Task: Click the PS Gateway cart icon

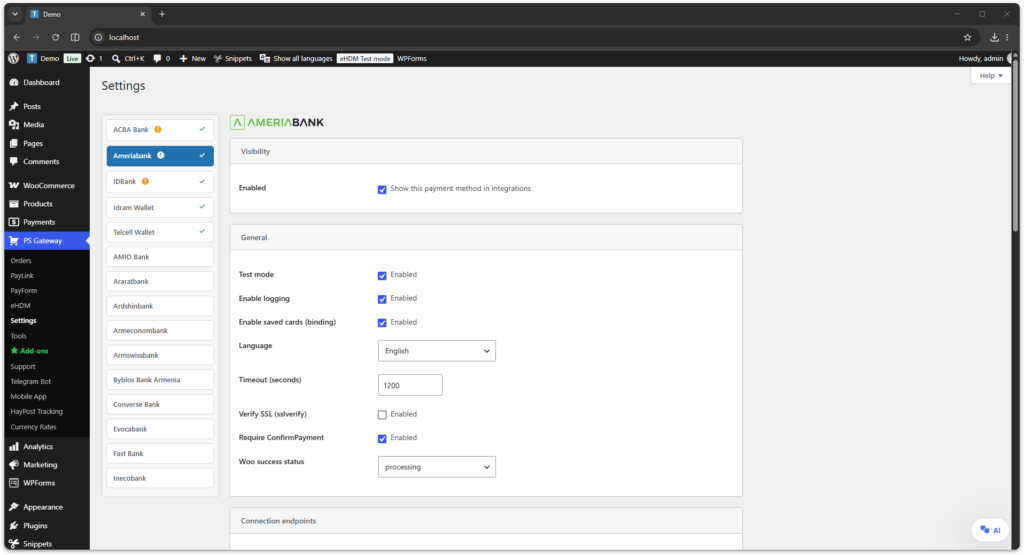Action: coord(14,241)
